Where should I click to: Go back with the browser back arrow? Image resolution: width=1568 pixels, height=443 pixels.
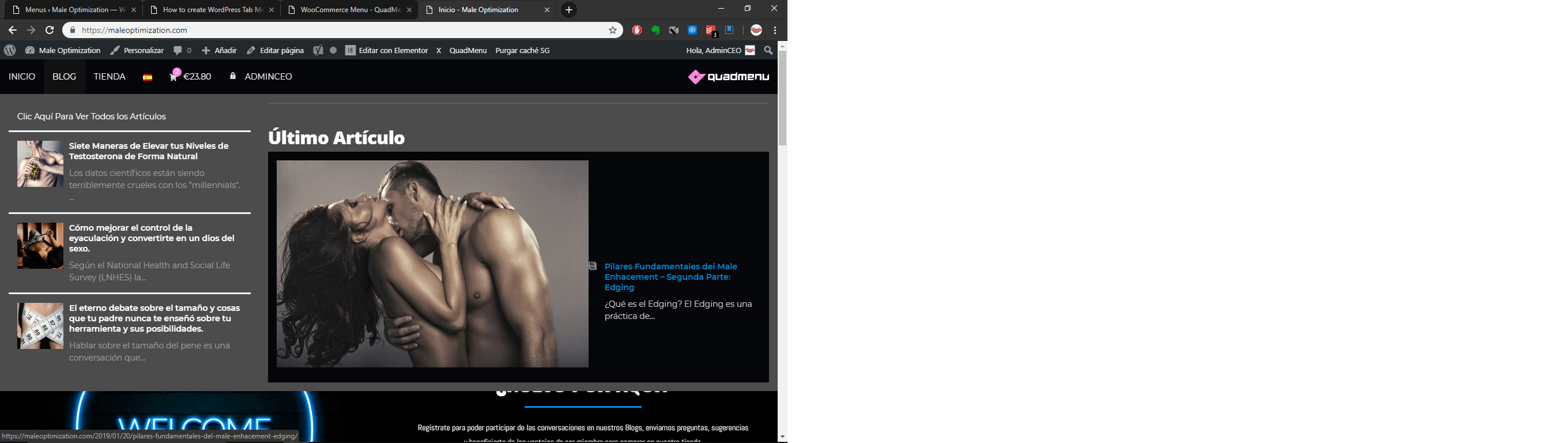(12, 30)
